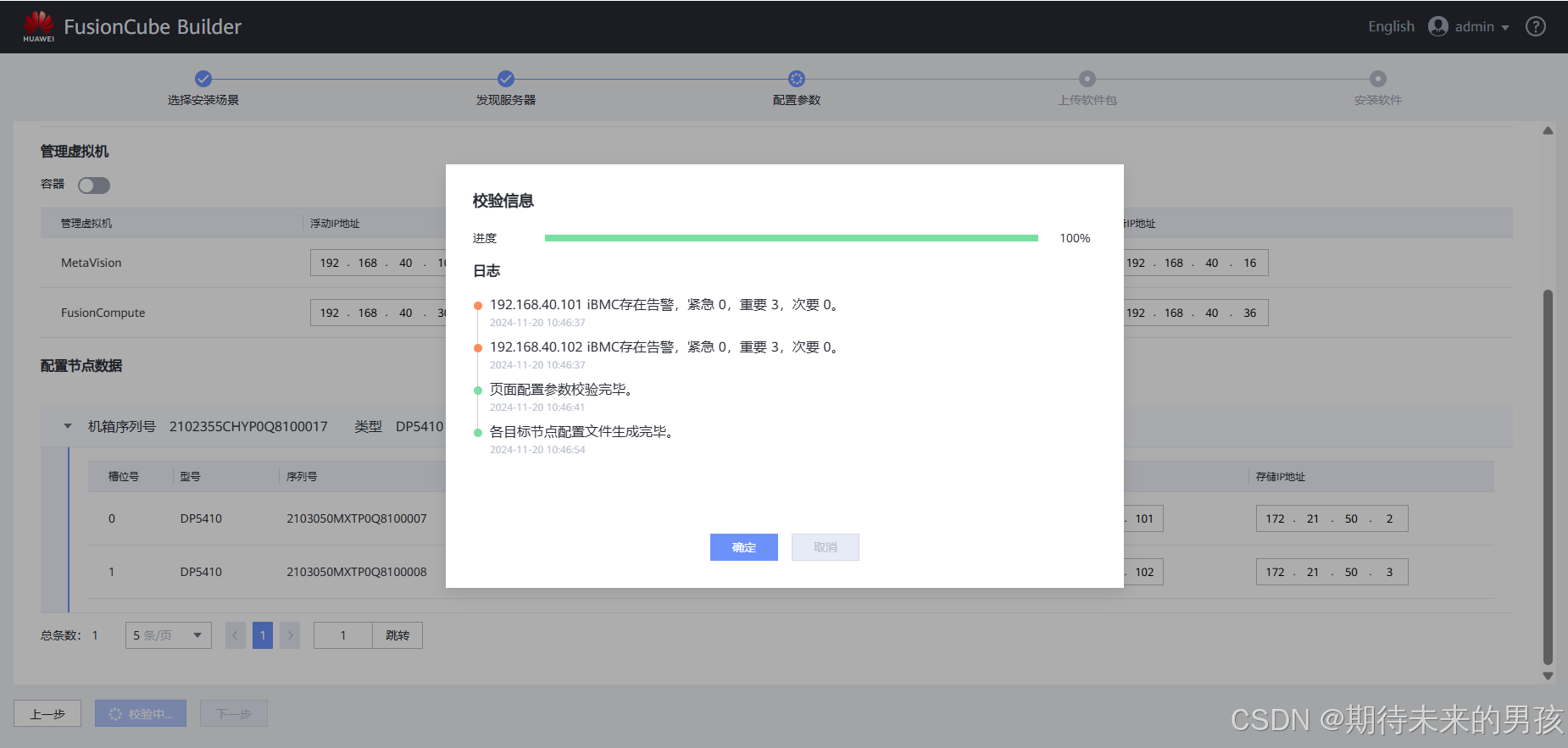
Task: Click the 2024-11-20 10:46:41 timestamp
Action: [537, 407]
